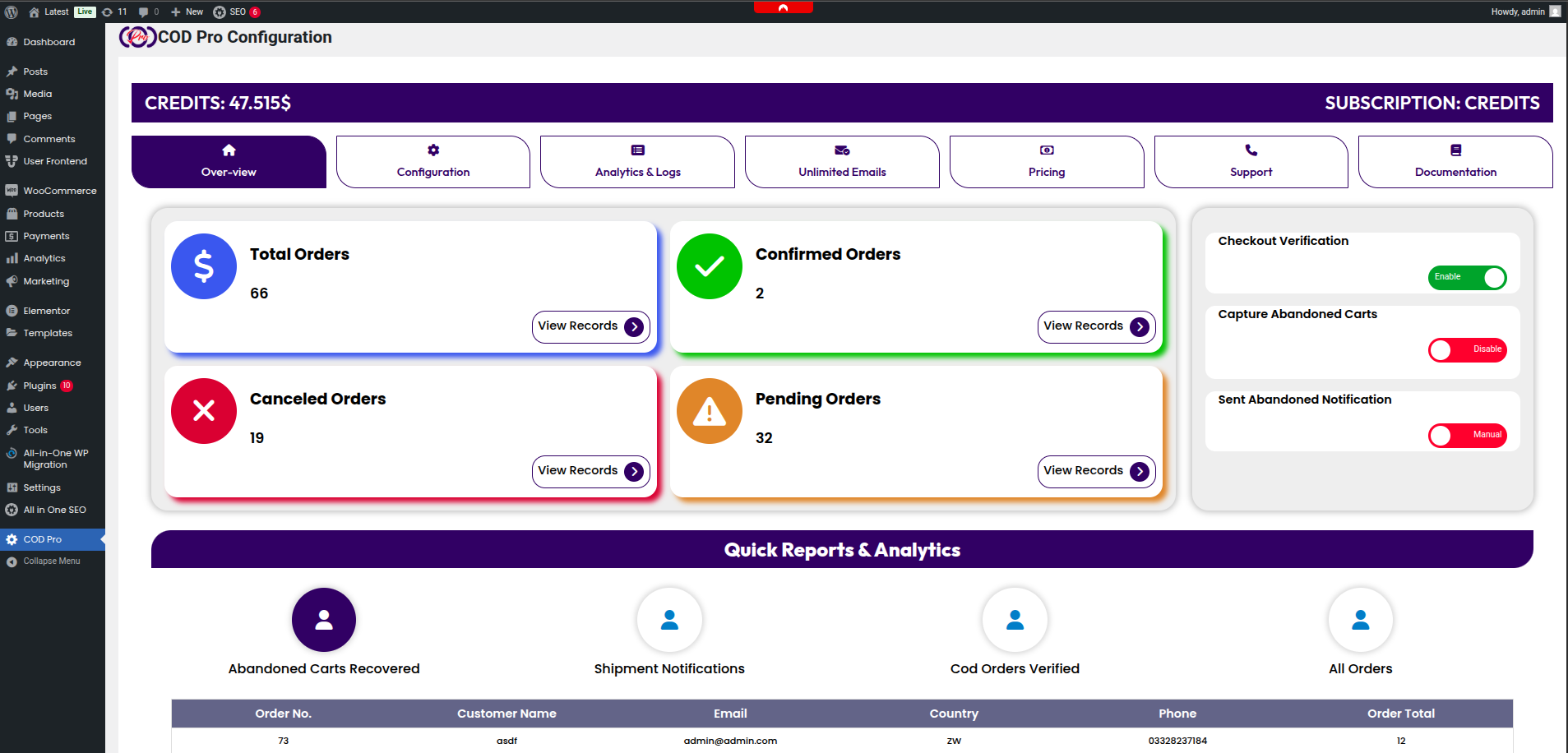The height and width of the screenshot is (753, 1568).
Task: Click the arrow icon in Total Orders View Records
Action: [x=634, y=327]
